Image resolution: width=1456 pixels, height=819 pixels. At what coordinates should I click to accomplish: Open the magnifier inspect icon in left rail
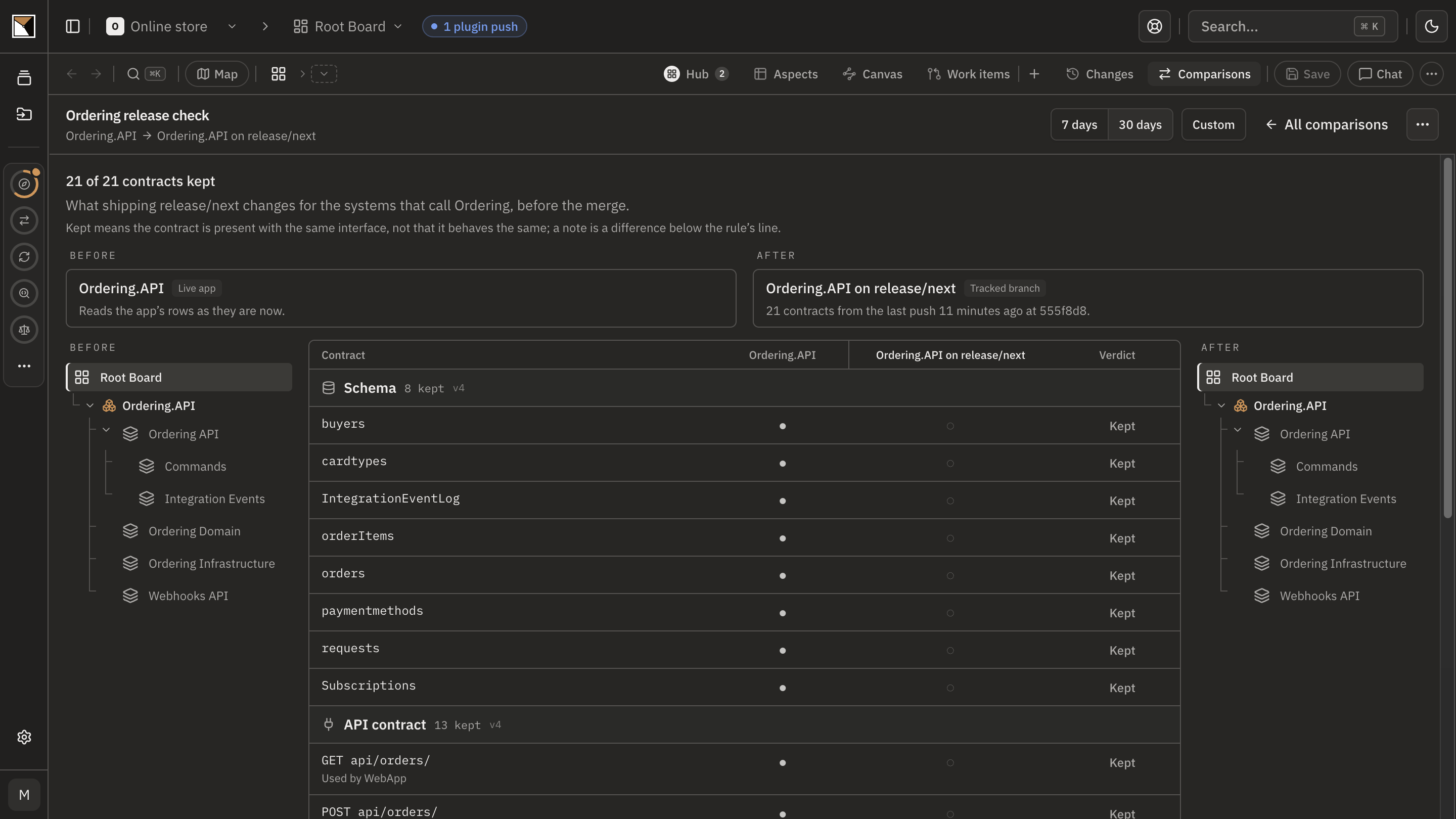coord(24,293)
